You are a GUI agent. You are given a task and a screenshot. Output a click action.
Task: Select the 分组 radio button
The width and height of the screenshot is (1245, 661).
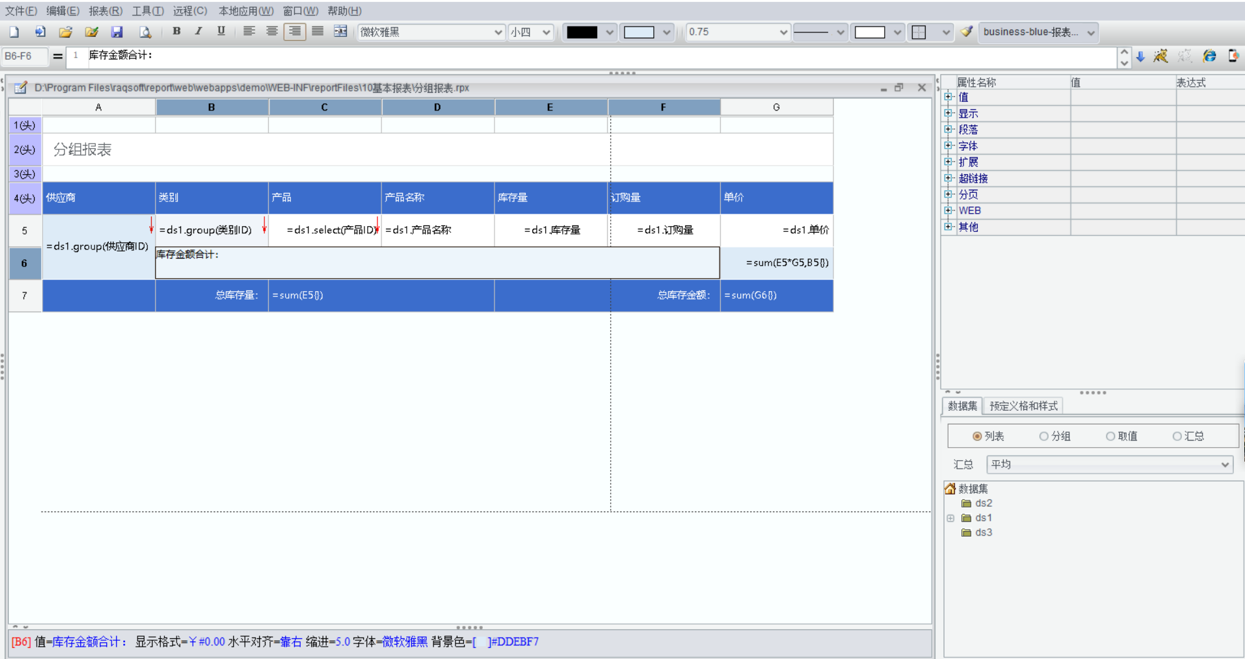tap(1044, 436)
